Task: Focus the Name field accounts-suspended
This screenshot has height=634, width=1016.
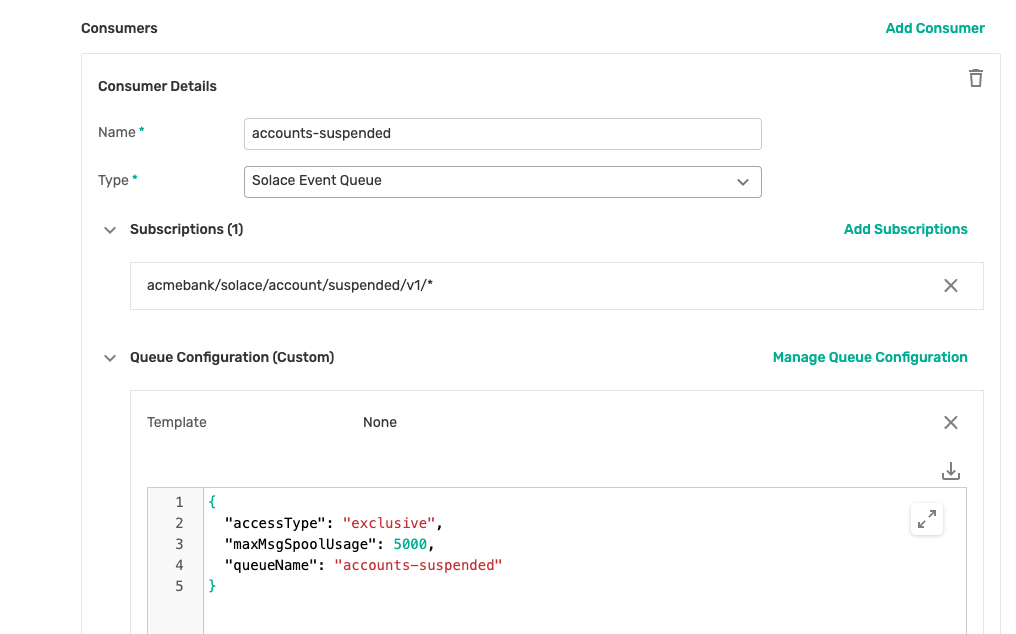Action: (x=502, y=133)
